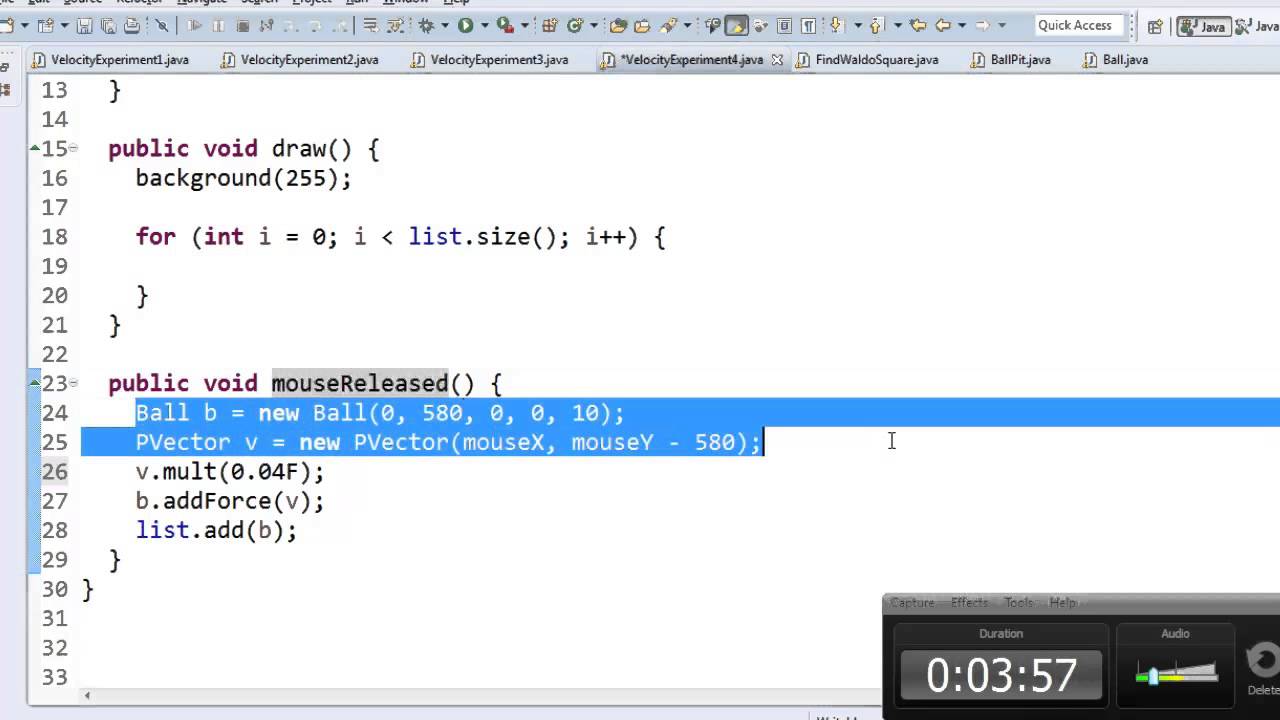Switch to the Java perspective button
Screen dimensions: 1280x720
[1203, 25]
